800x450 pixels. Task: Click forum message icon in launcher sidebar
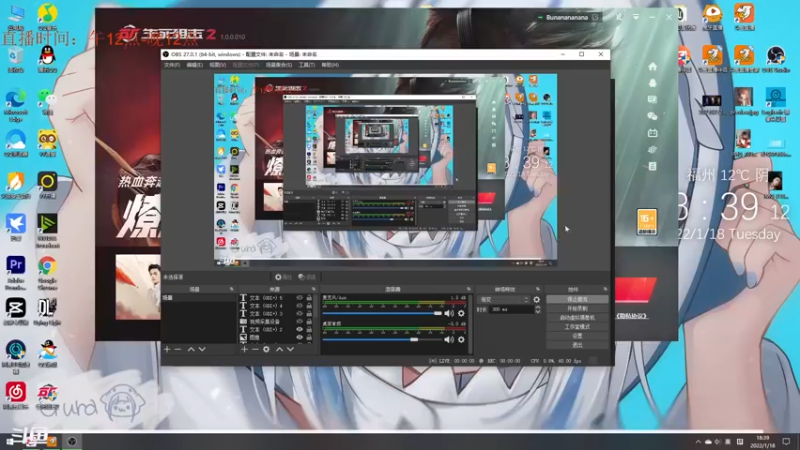(x=653, y=99)
